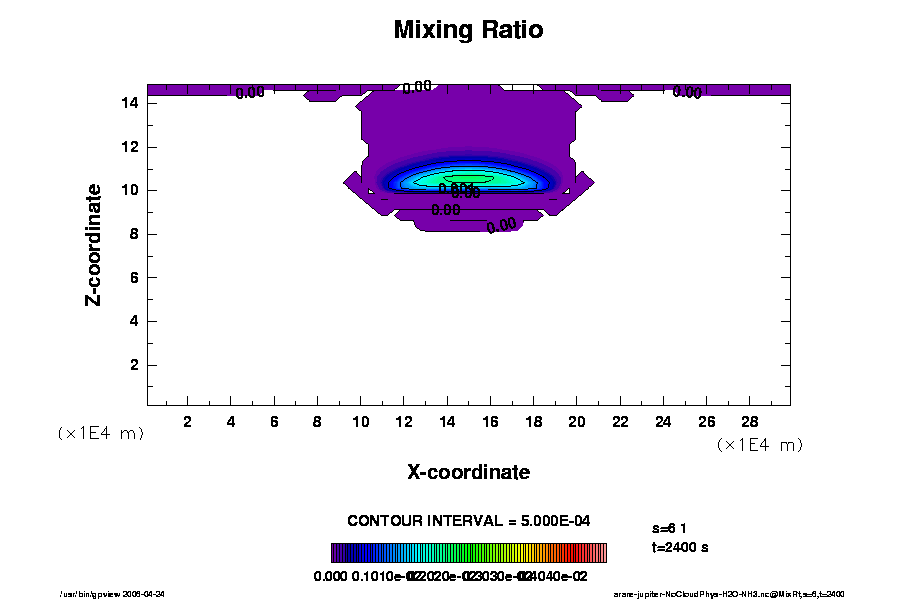Screen dimensions: 900x600
Task: Click the 0.00 contour label at top left
Action: [x=249, y=93]
